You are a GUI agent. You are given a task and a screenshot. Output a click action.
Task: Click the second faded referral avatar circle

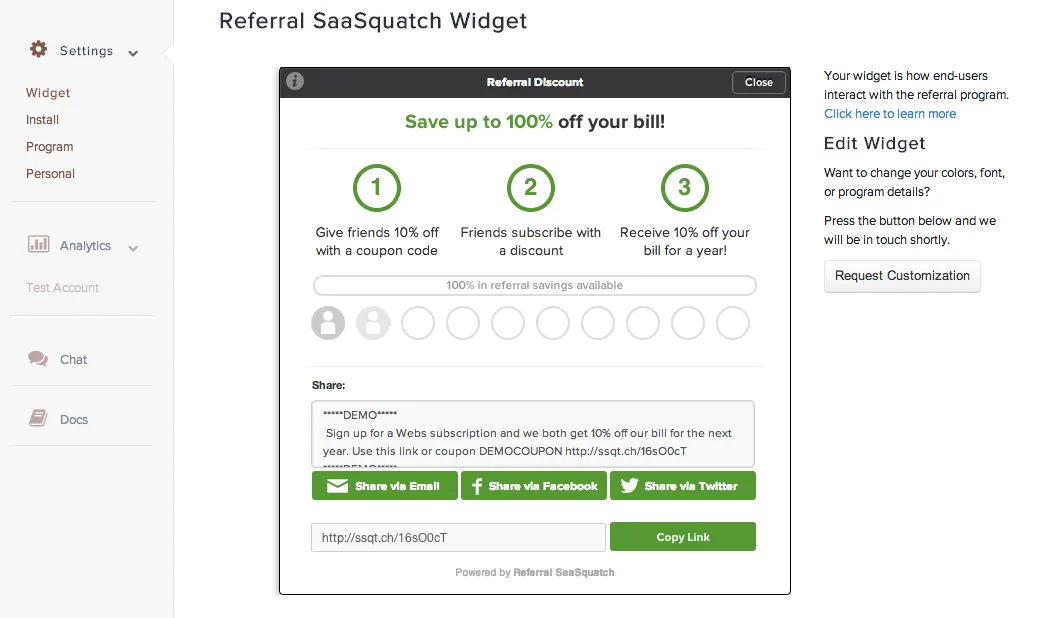[x=373, y=323]
